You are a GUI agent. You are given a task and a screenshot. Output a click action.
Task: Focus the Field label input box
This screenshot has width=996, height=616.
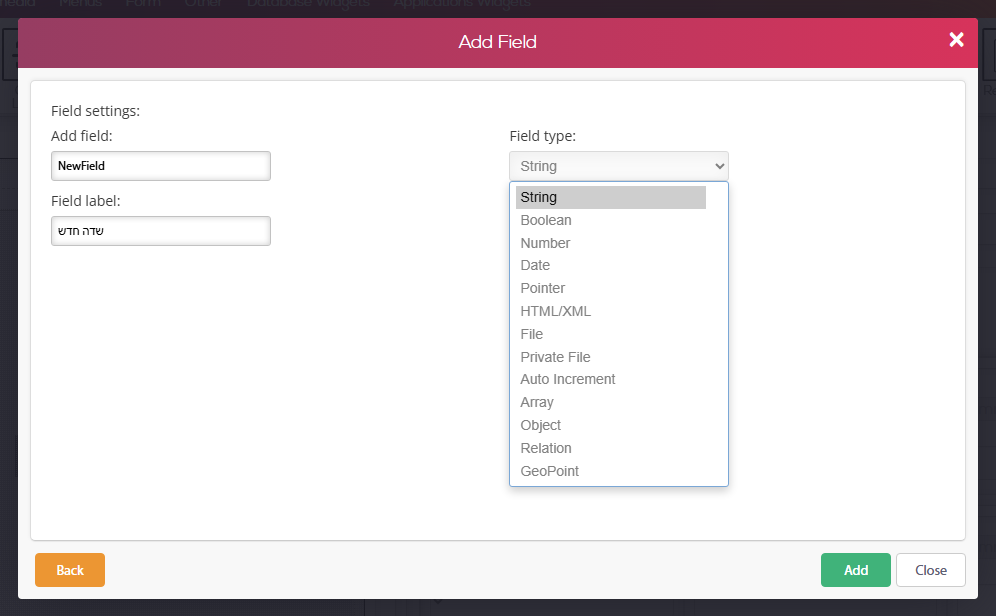click(x=161, y=231)
